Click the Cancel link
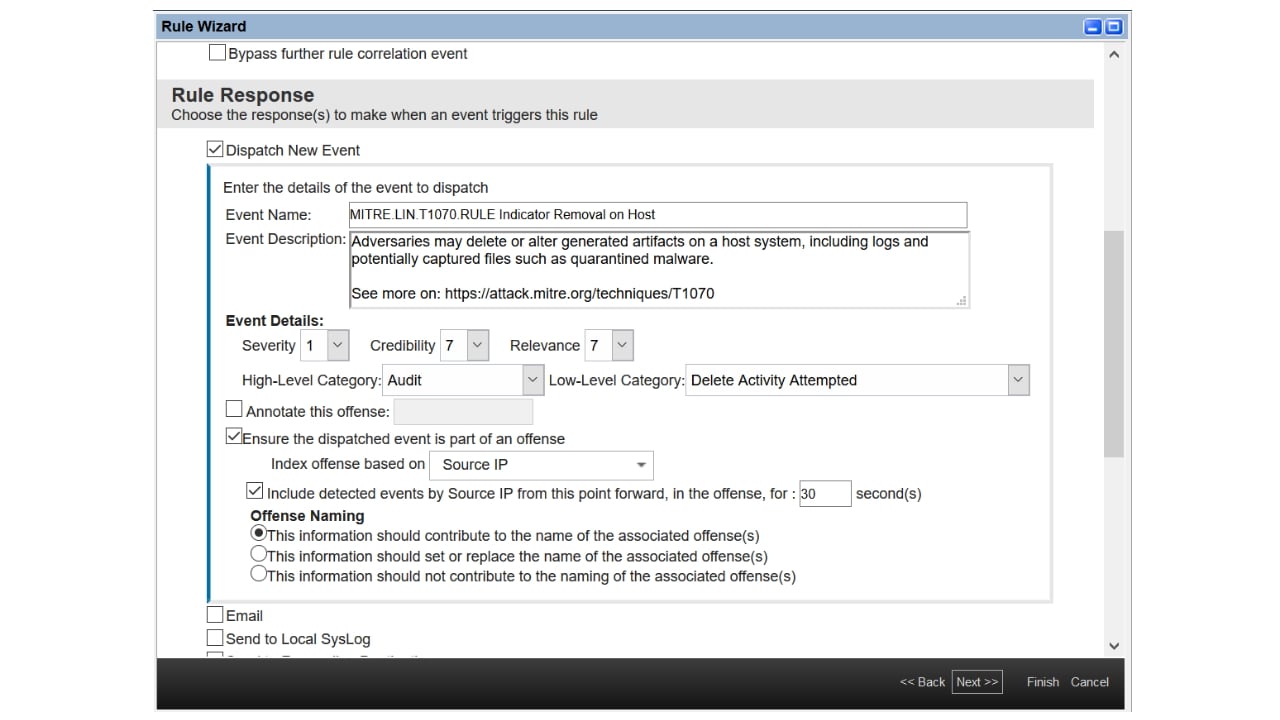Image resolution: width=1280 pixels, height=720 pixels. (x=1089, y=681)
